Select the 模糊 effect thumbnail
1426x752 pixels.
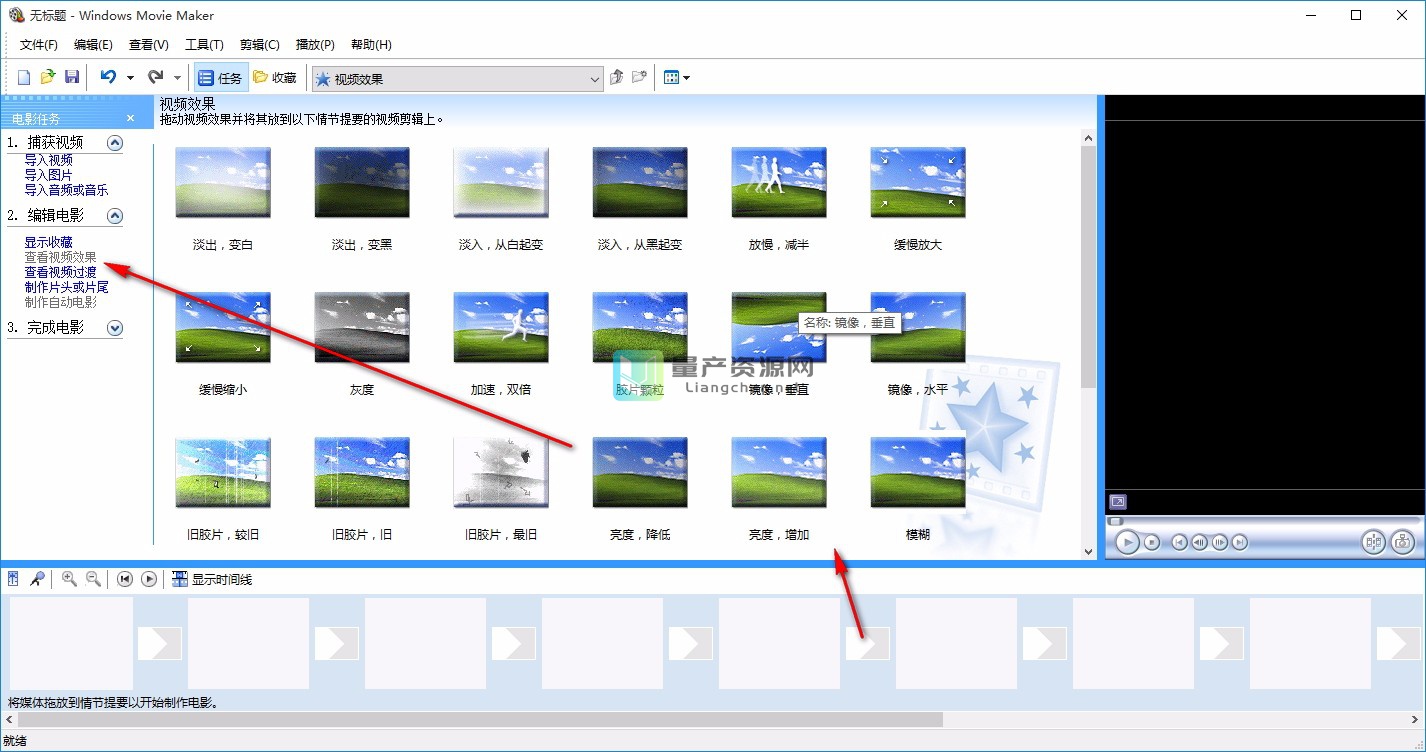(917, 472)
